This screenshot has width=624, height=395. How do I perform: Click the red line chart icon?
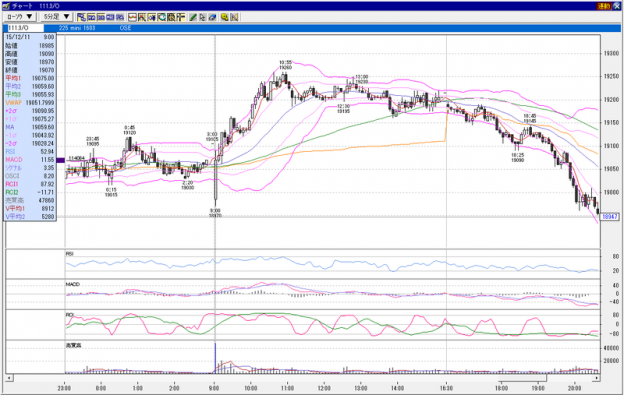click(x=132, y=17)
